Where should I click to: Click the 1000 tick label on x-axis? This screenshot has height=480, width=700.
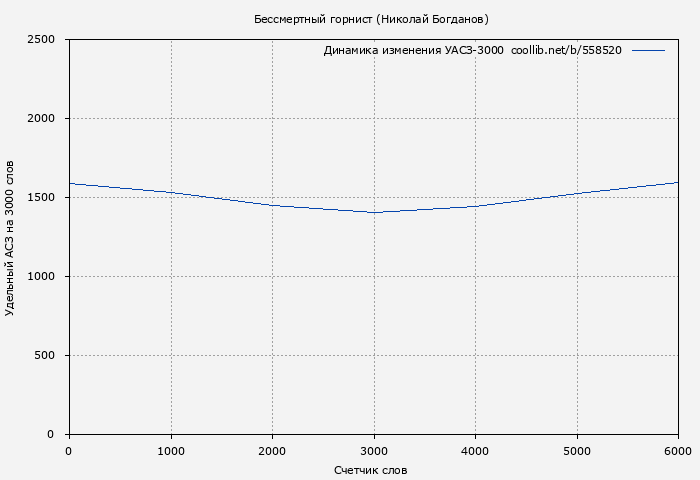[171, 452]
